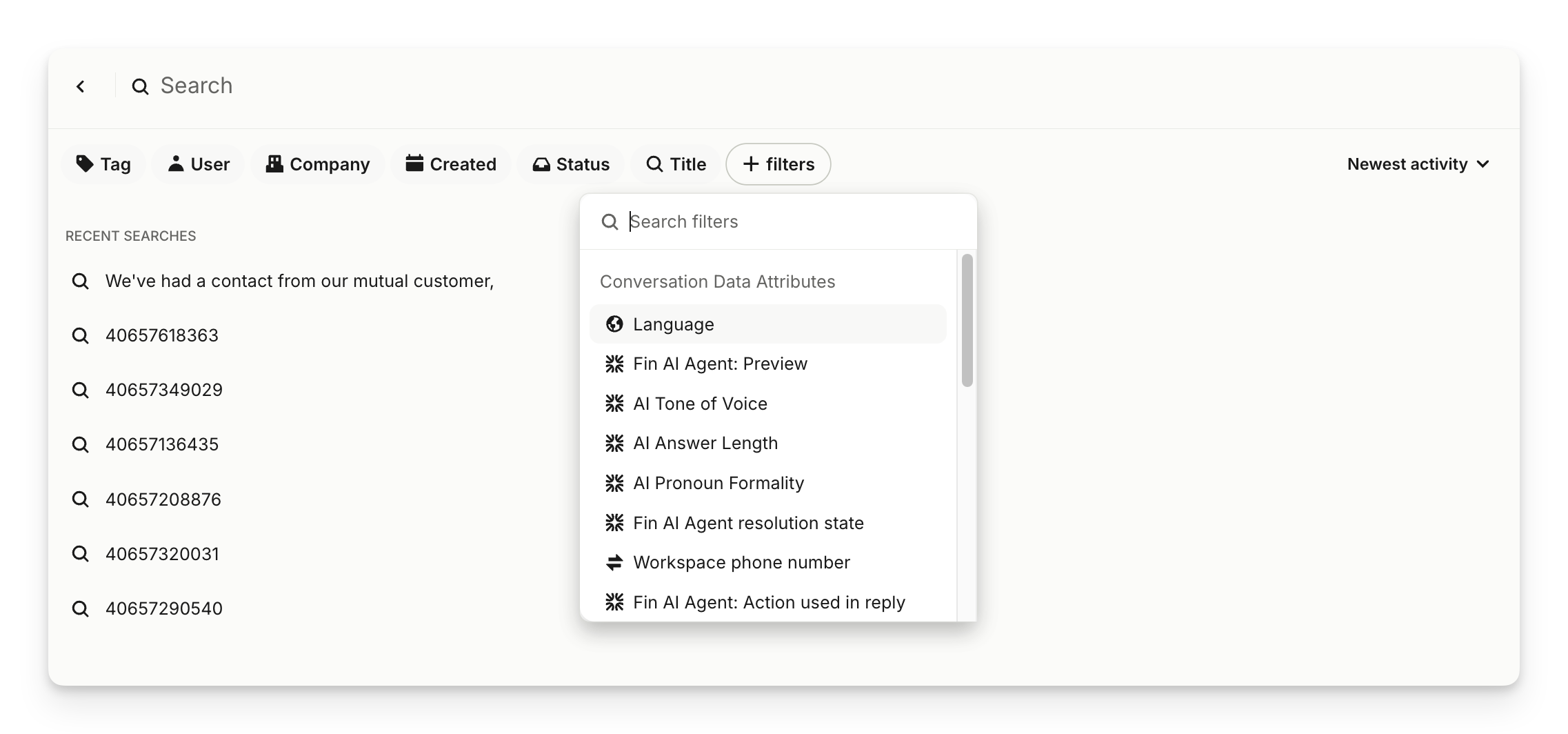
Task: Click the inbox icon in Status filter
Action: point(541,164)
